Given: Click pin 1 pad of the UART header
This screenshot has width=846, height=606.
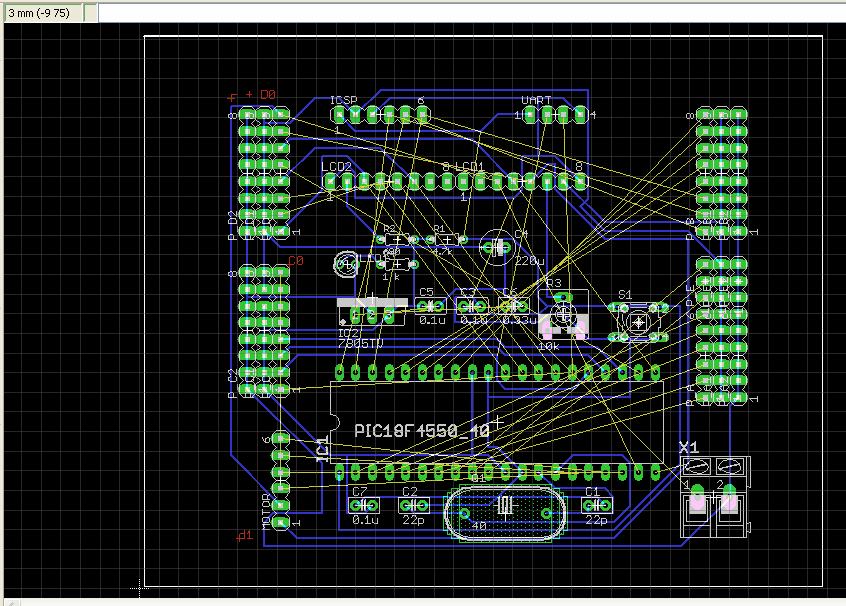Looking at the screenshot, I should pos(530,114).
